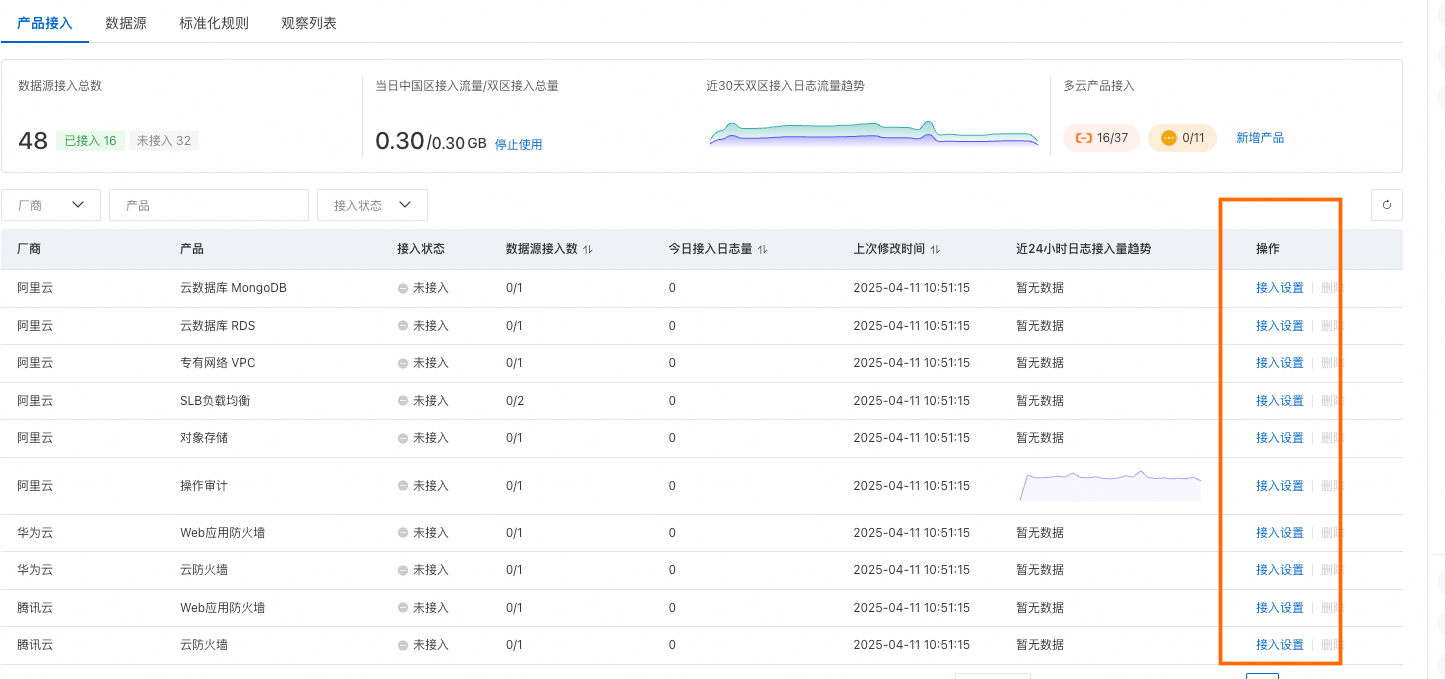Screen dimensions: 1445x679
Task: Click the 0/11 cloud vendor badge
Action: (x=1182, y=138)
